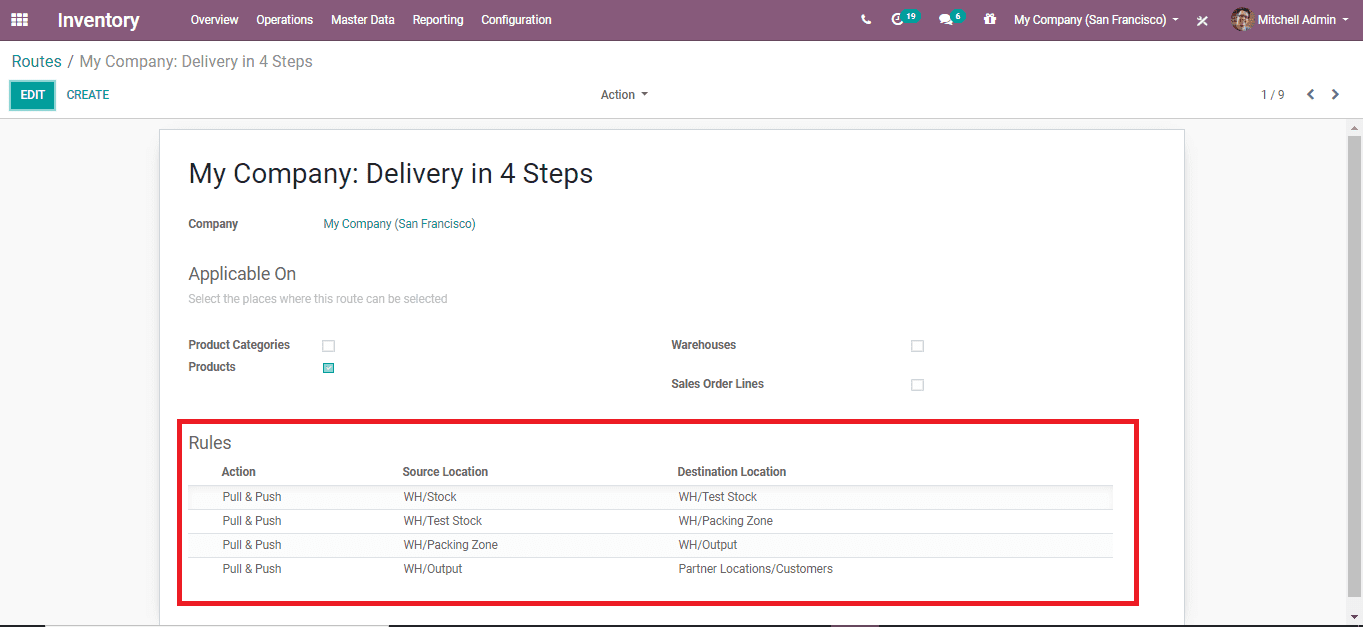Viewport: 1363px width, 627px height.
Task: Open the rule with source WH/Stock
Action: pos(650,497)
